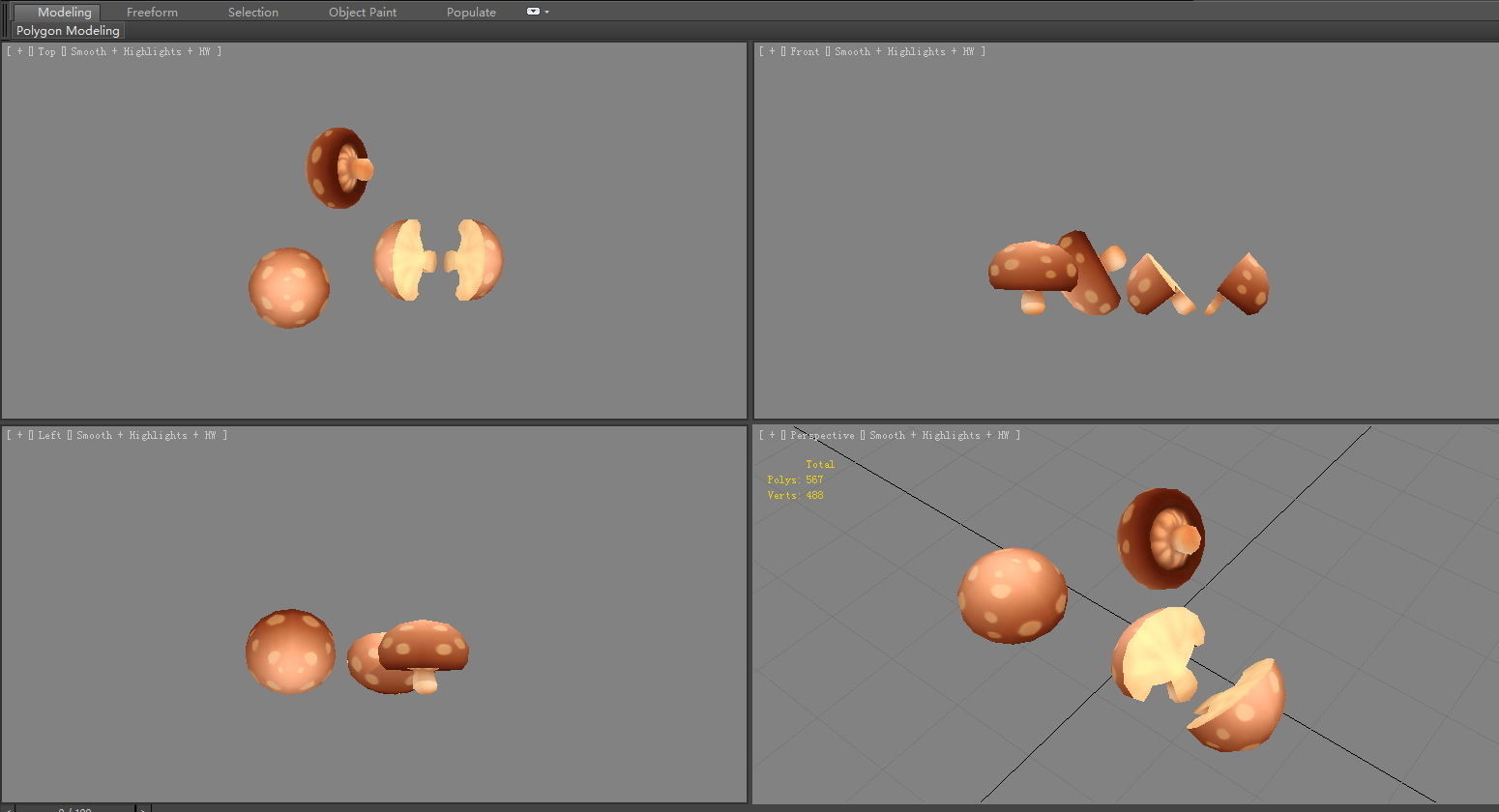Open Front viewport Smooth + Highlights shading menu

pos(904,51)
